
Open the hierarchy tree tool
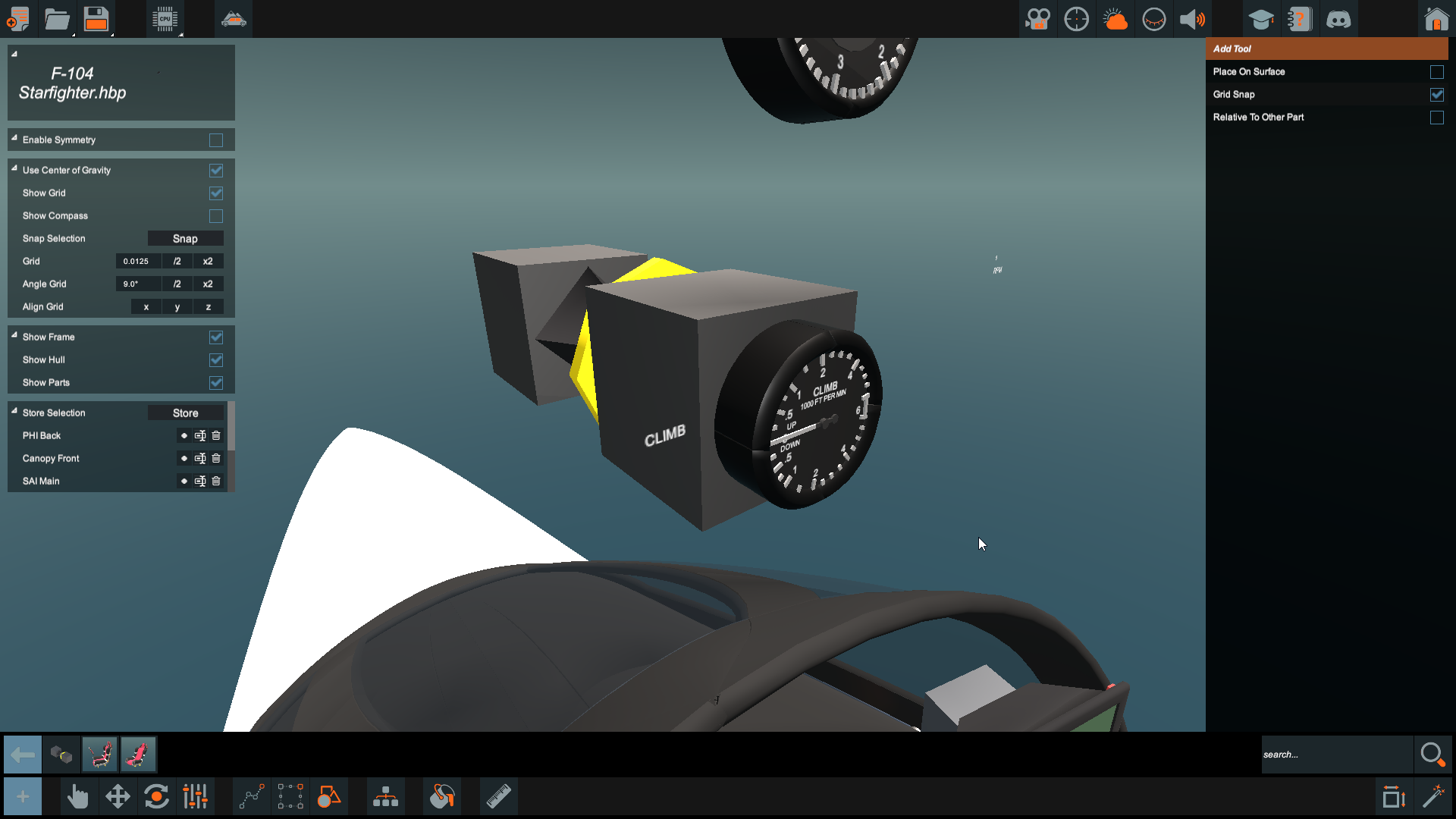tap(385, 797)
